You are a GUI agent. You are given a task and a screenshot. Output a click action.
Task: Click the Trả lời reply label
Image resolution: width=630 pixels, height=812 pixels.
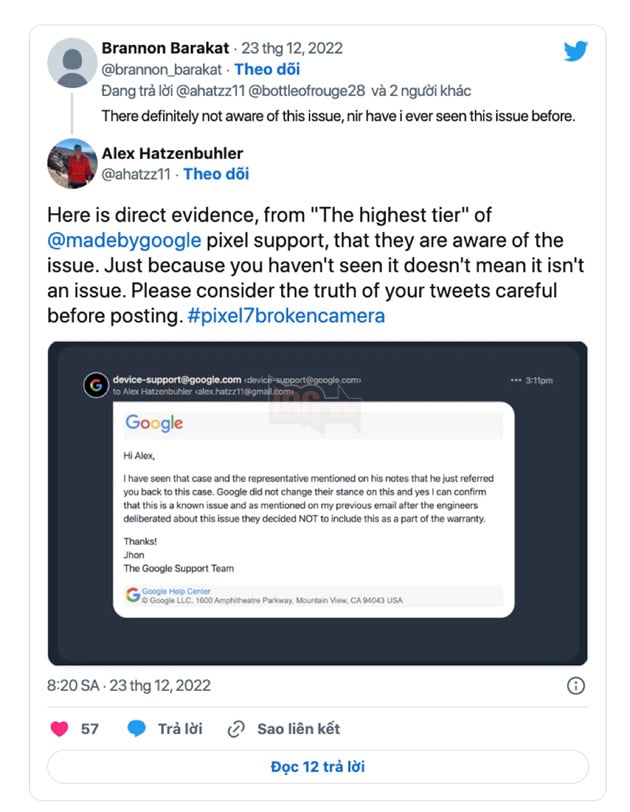coord(178,729)
